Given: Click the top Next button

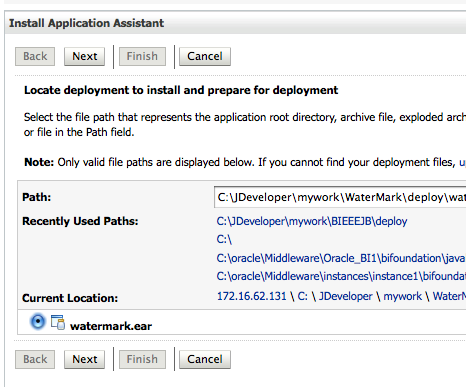Looking at the screenshot, I should (85, 56).
